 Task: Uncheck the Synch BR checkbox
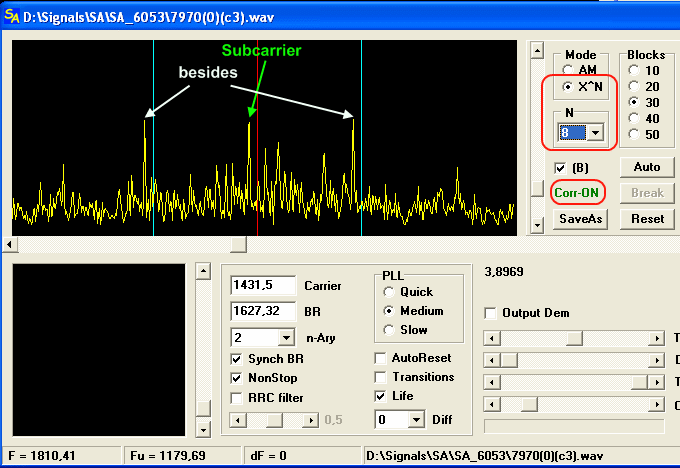tap(237, 359)
